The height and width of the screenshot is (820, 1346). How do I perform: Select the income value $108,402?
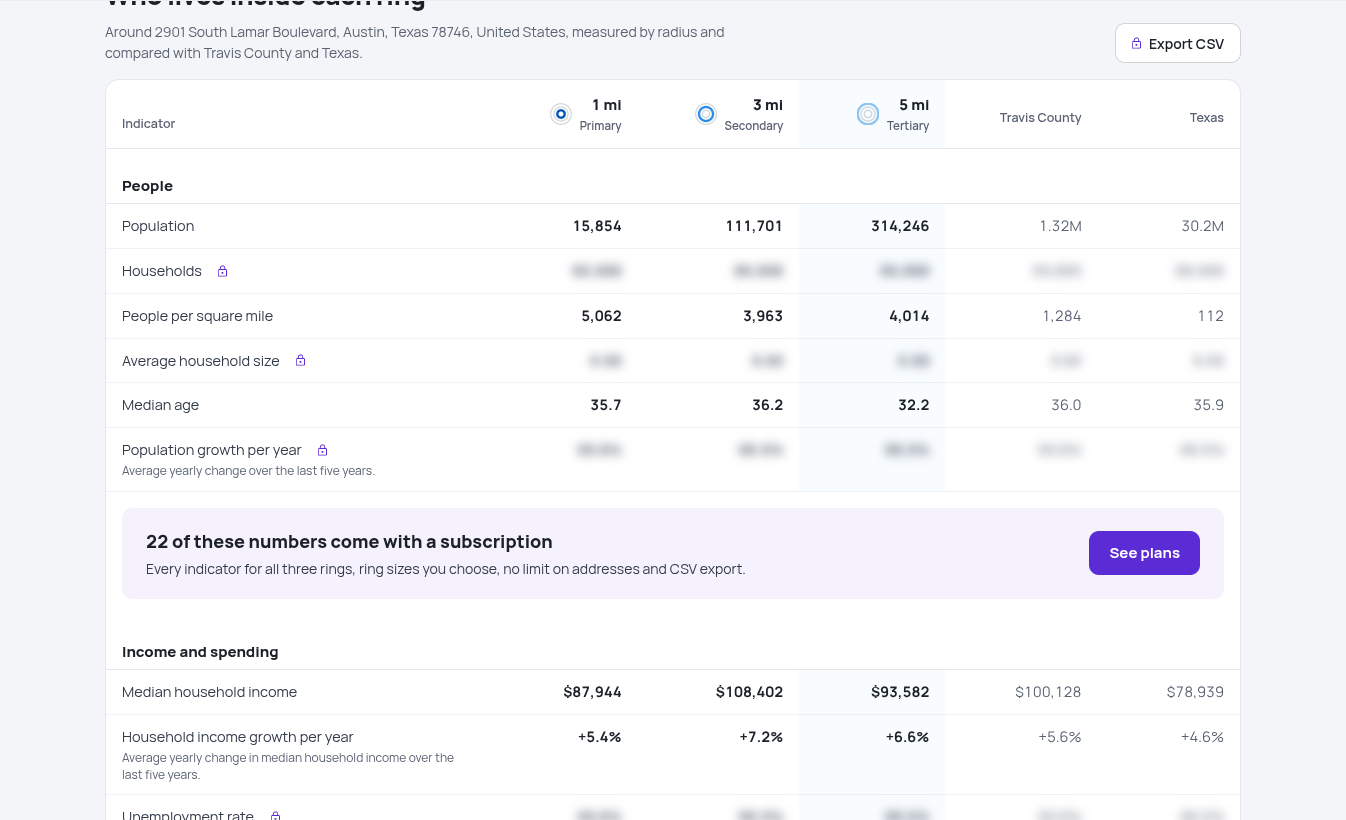click(749, 692)
